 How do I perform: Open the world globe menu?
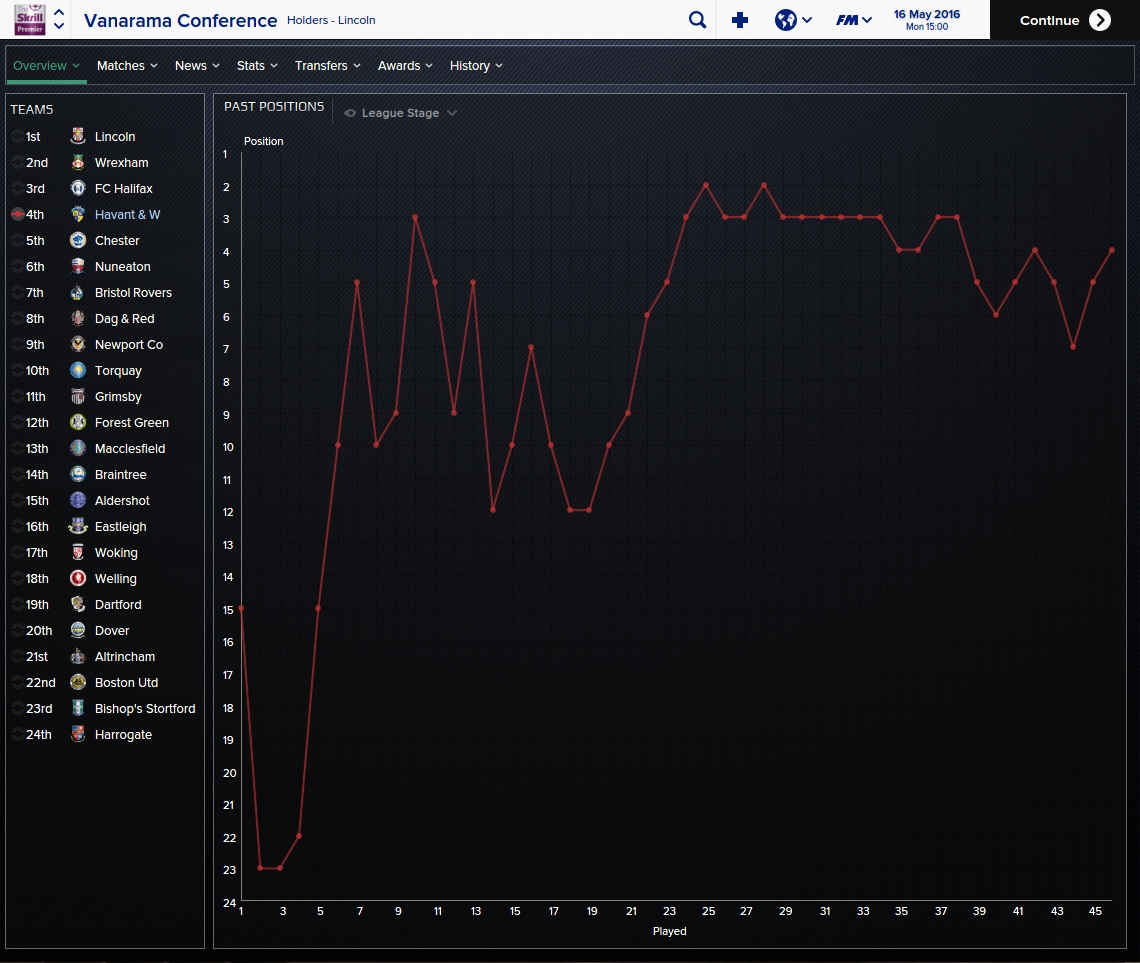pyautogui.click(x=793, y=20)
